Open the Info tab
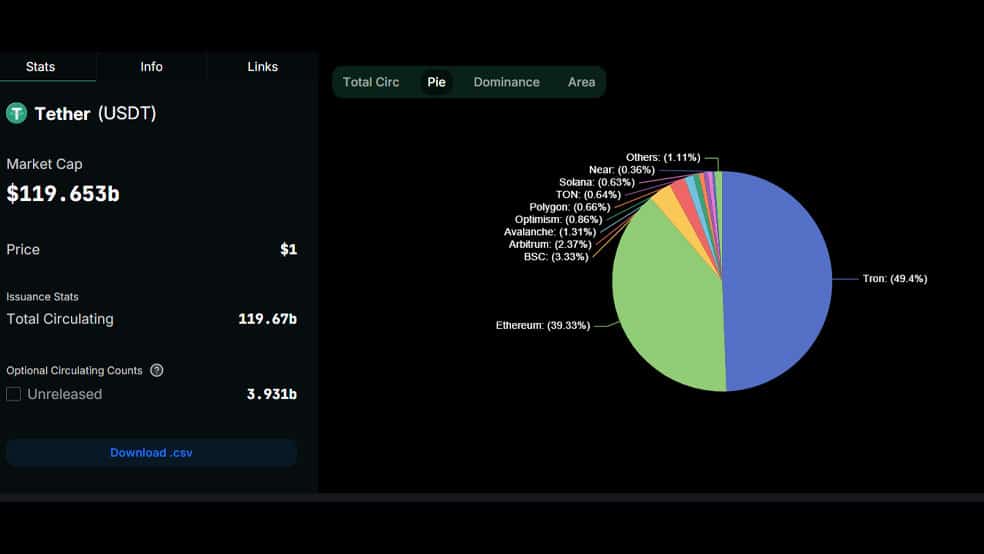The width and height of the screenshot is (984, 554). [151, 67]
